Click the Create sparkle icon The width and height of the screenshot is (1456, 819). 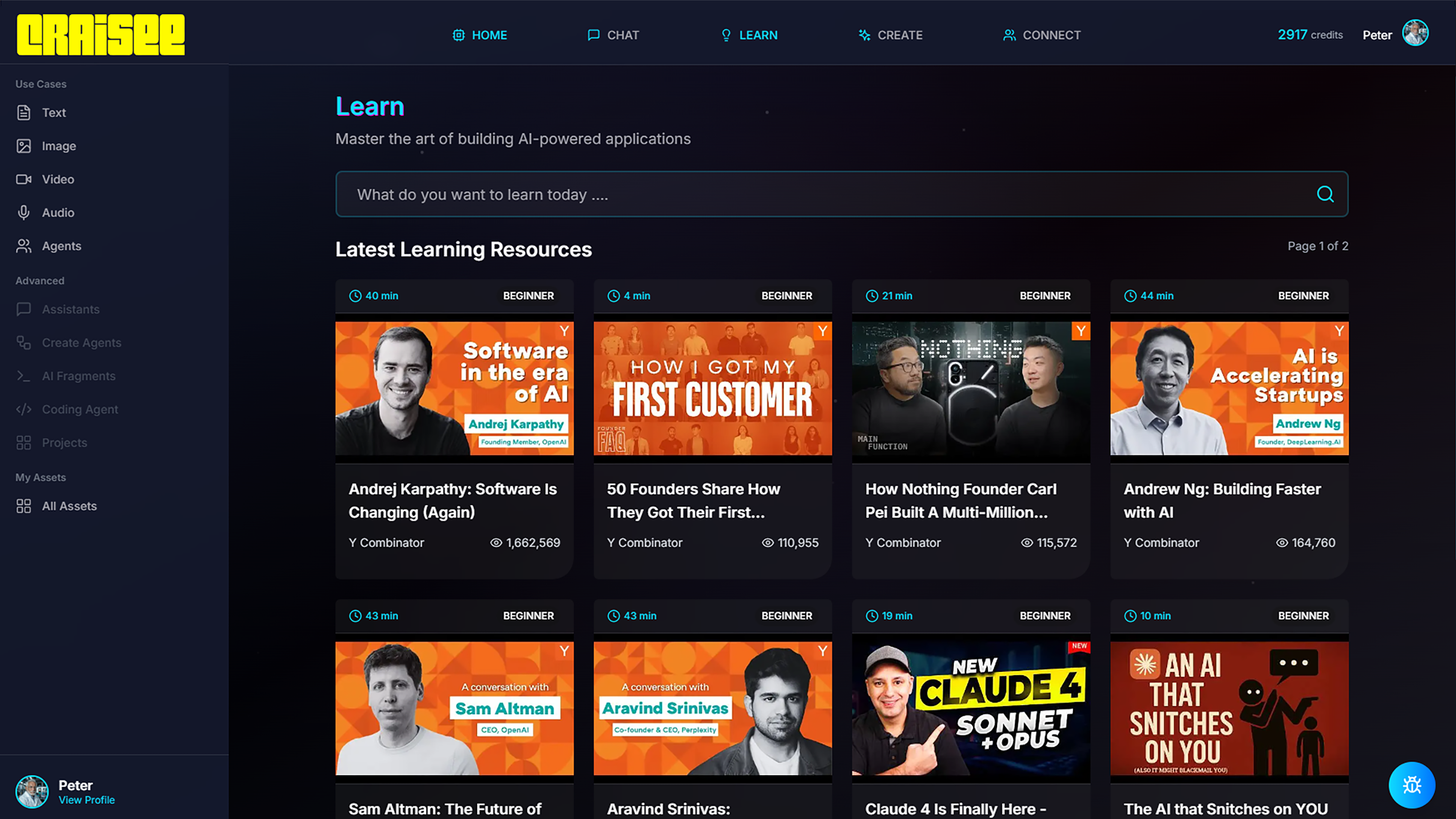point(864,35)
